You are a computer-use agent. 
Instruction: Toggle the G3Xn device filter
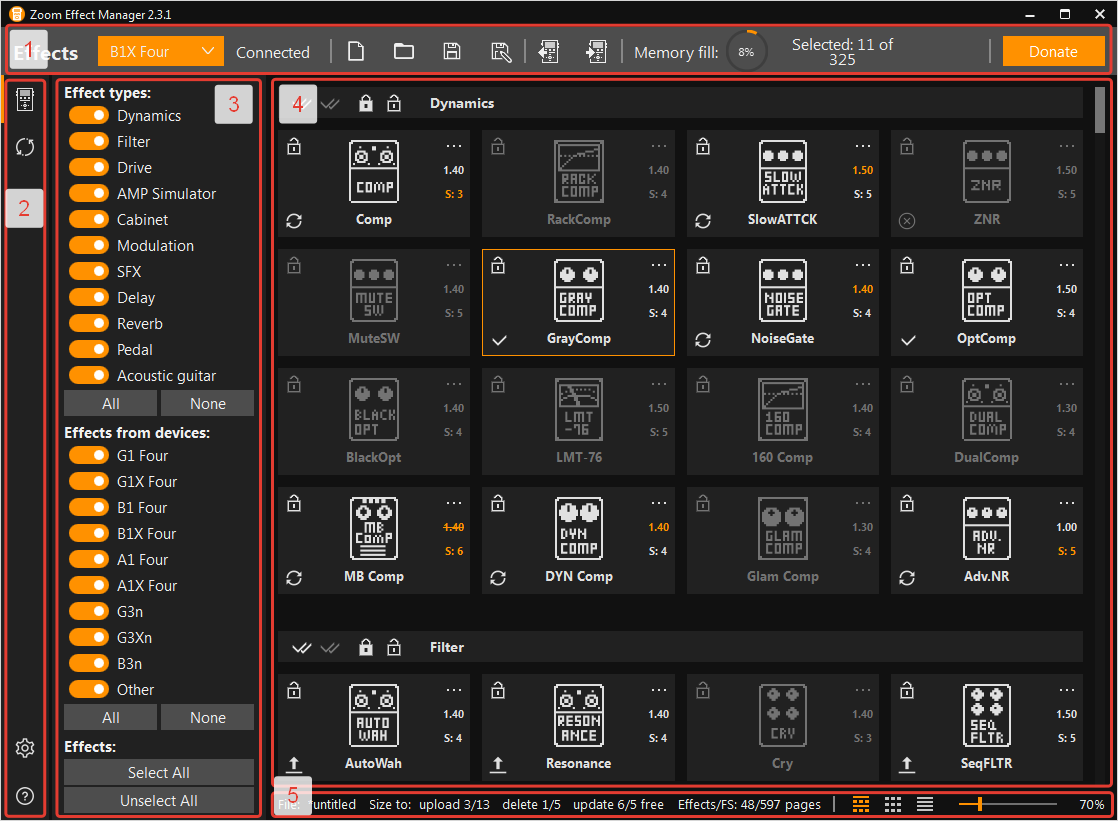tap(88, 638)
